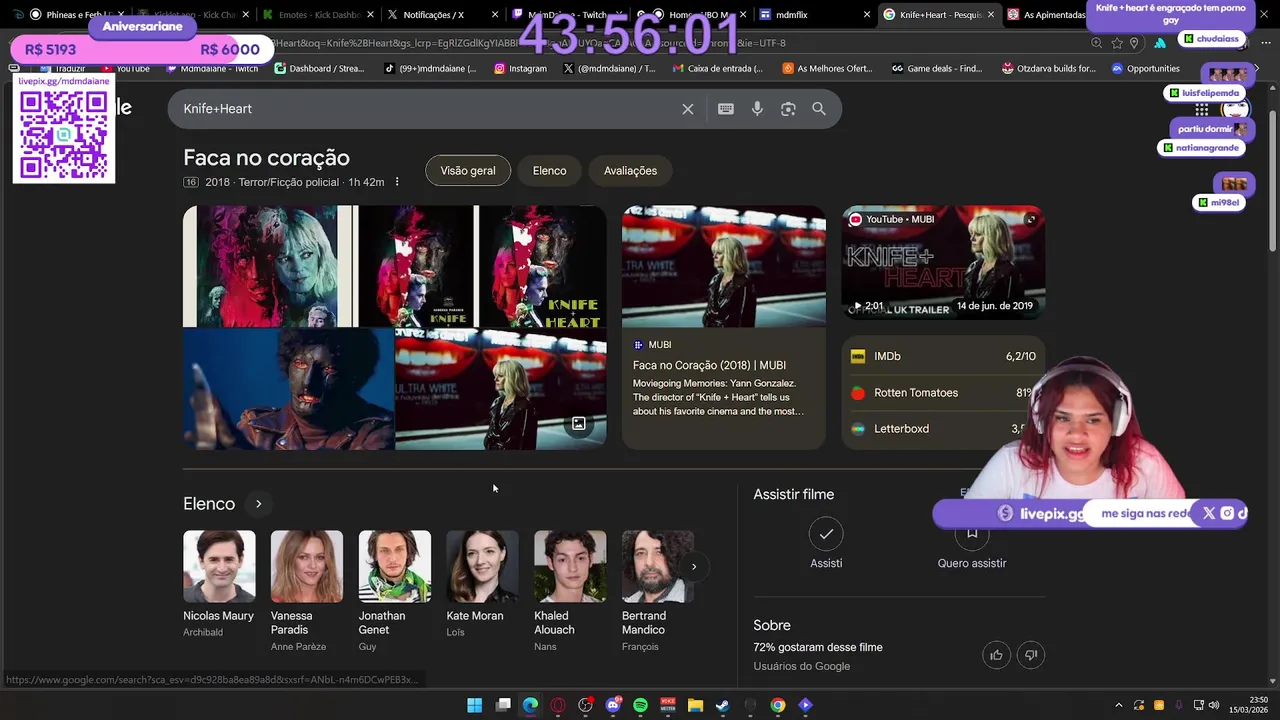Close the mdmflix tab
The image size is (1280, 720).
click(867, 15)
